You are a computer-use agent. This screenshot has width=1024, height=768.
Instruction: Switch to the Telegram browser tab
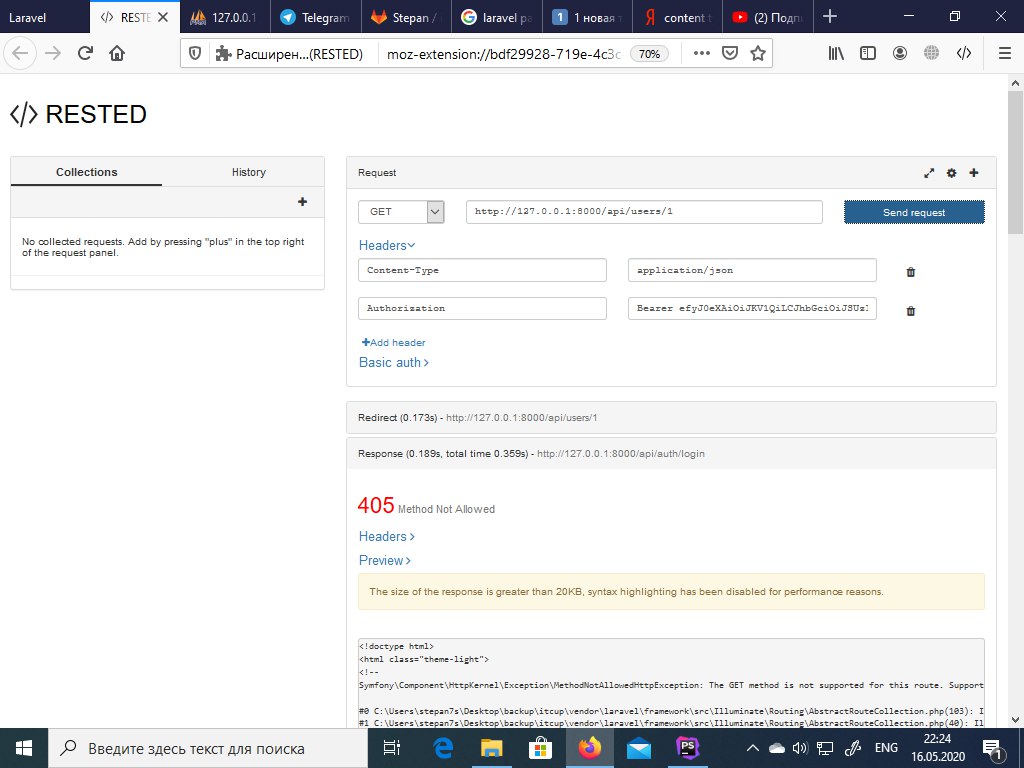316,17
